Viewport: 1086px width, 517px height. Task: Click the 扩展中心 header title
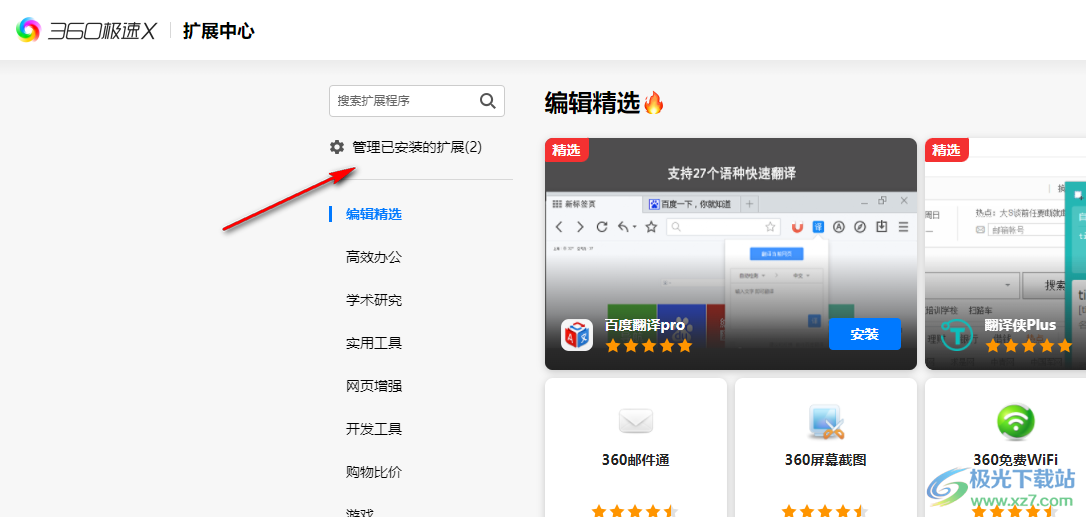coord(219,31)
